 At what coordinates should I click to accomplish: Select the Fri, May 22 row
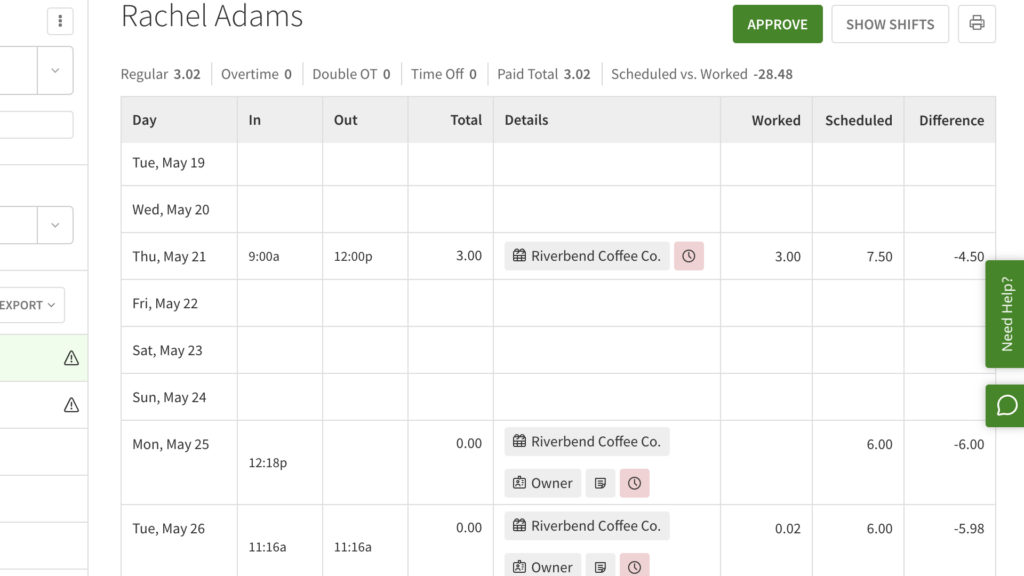(558, 304)
